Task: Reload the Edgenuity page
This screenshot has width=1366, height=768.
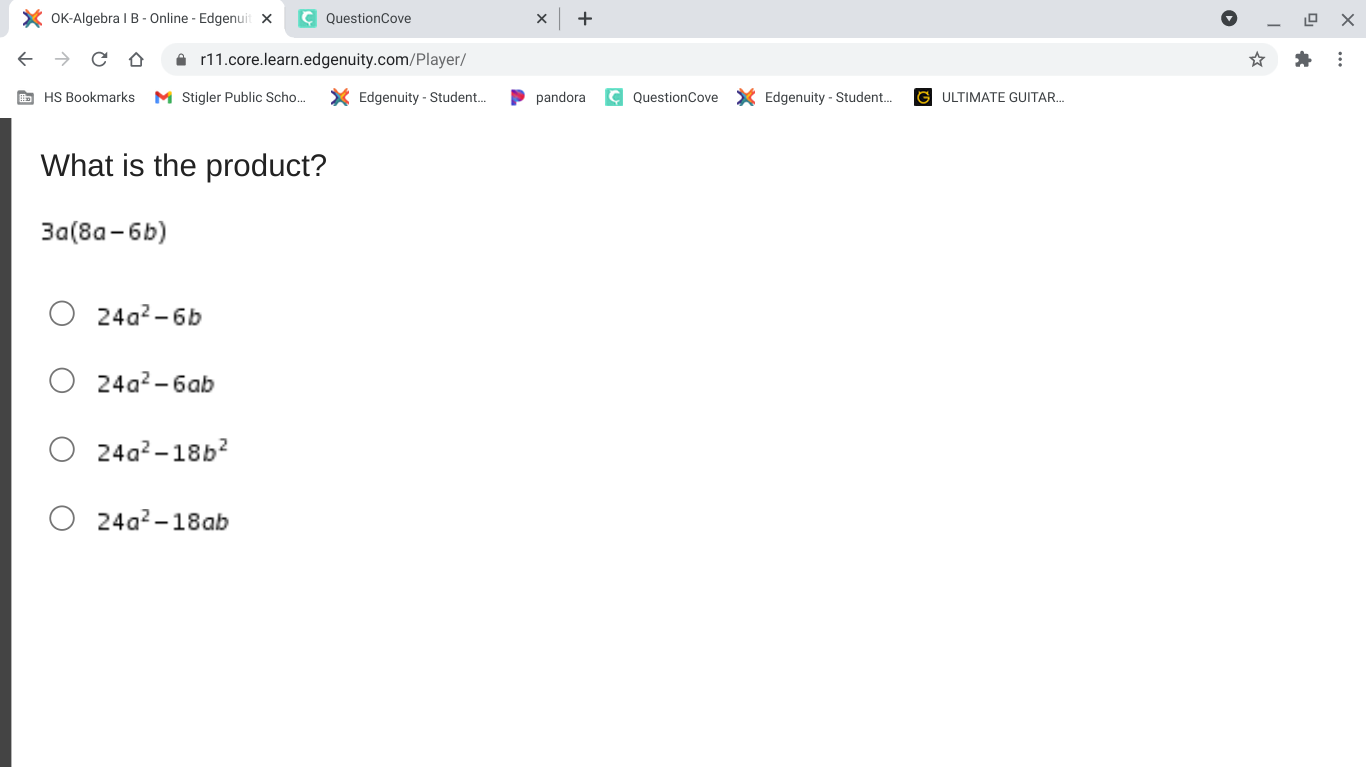Action: click(99, 59)
